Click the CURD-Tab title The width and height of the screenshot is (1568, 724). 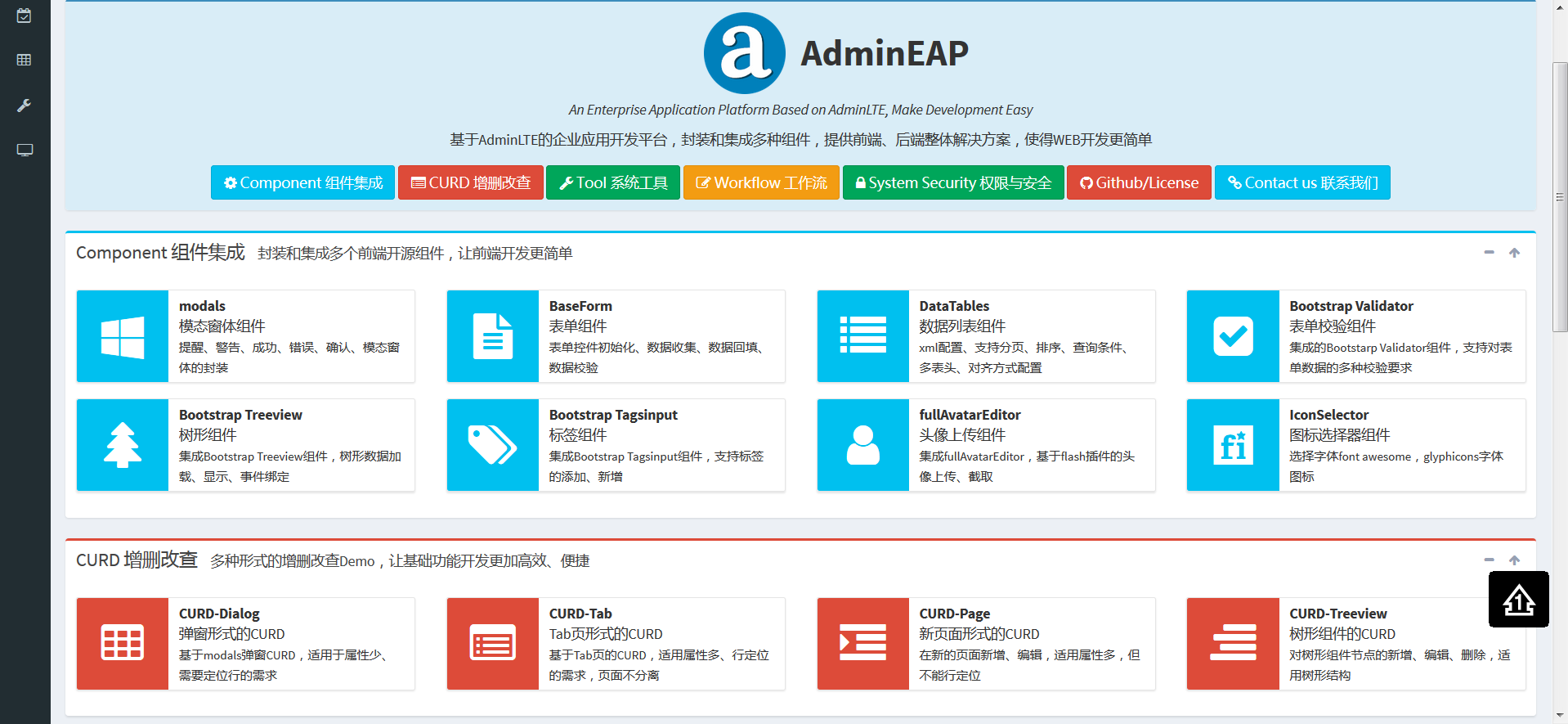click(x=580, y=614)
